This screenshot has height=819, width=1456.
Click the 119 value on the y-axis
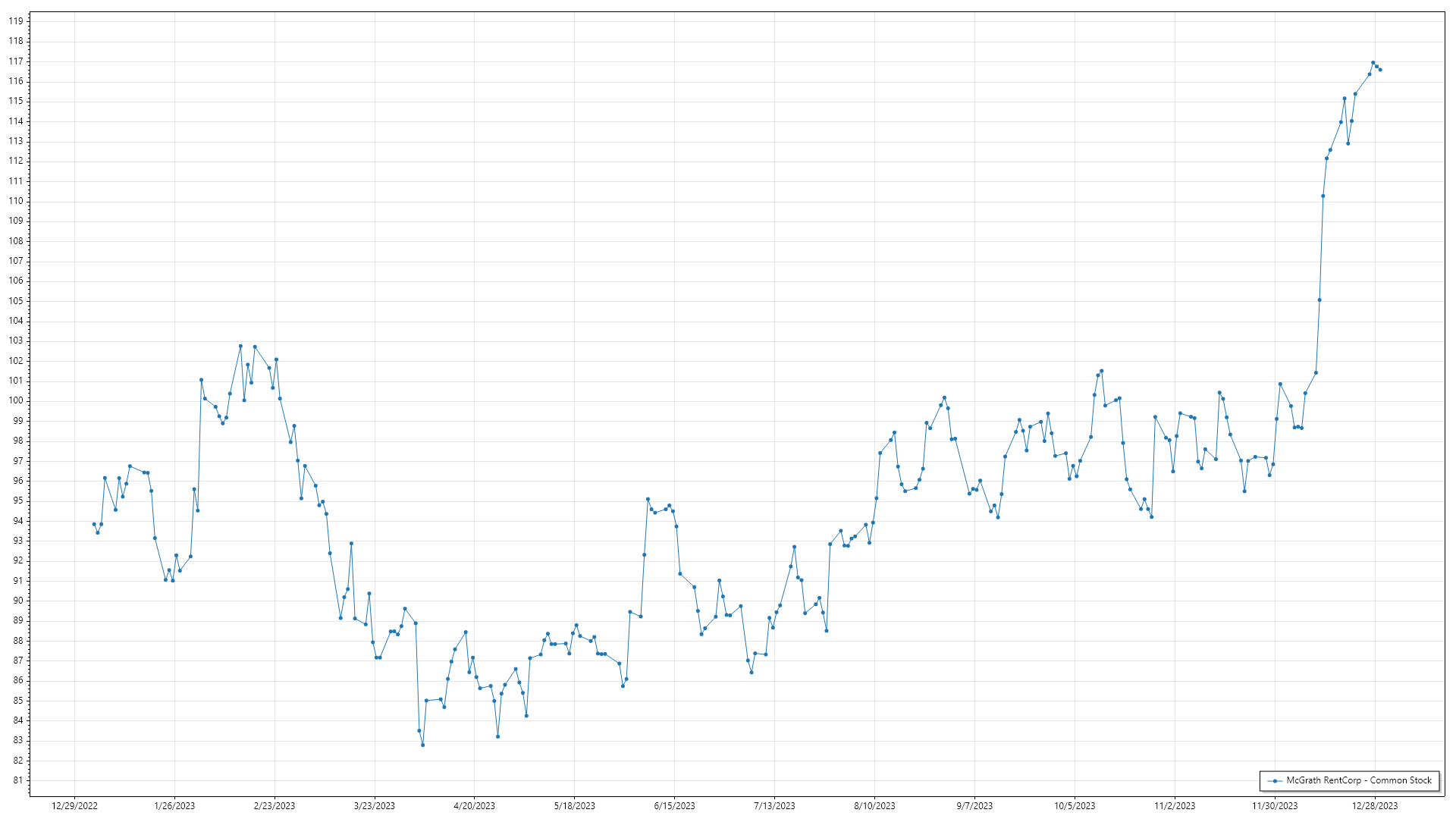pos(16,21)
